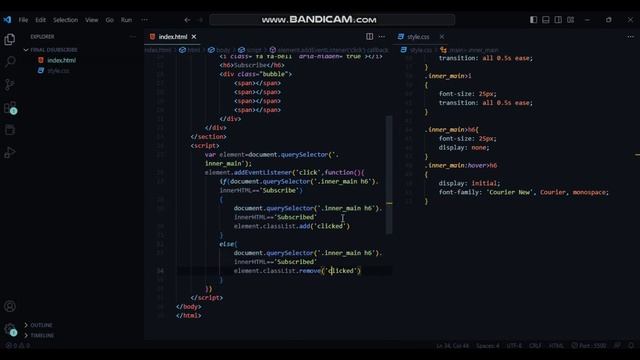Open Source Control view in activity bar
The image size is (640, 360).
tap(10, 84)
